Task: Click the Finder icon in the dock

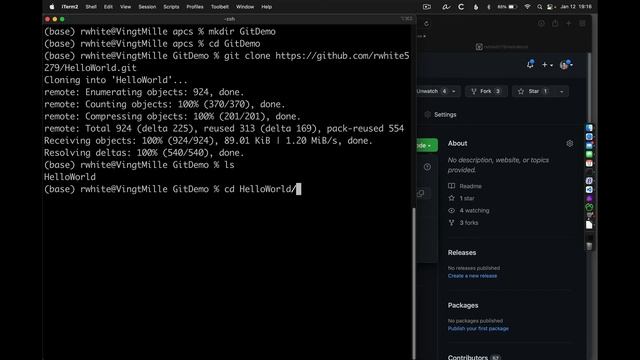Action: (x=589, y=128)
